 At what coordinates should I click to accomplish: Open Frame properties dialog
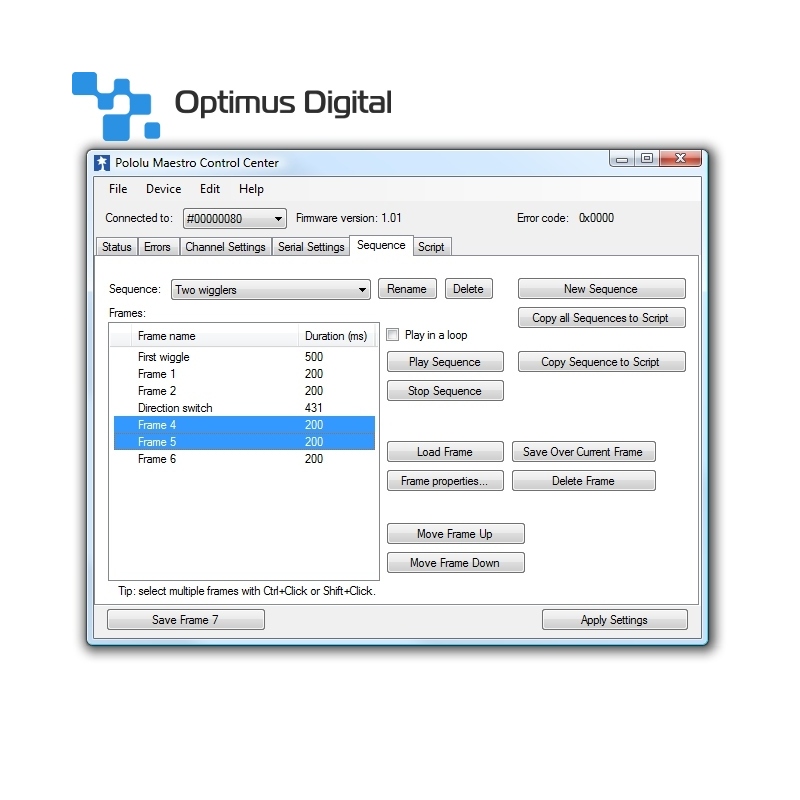tap(445, 481)
